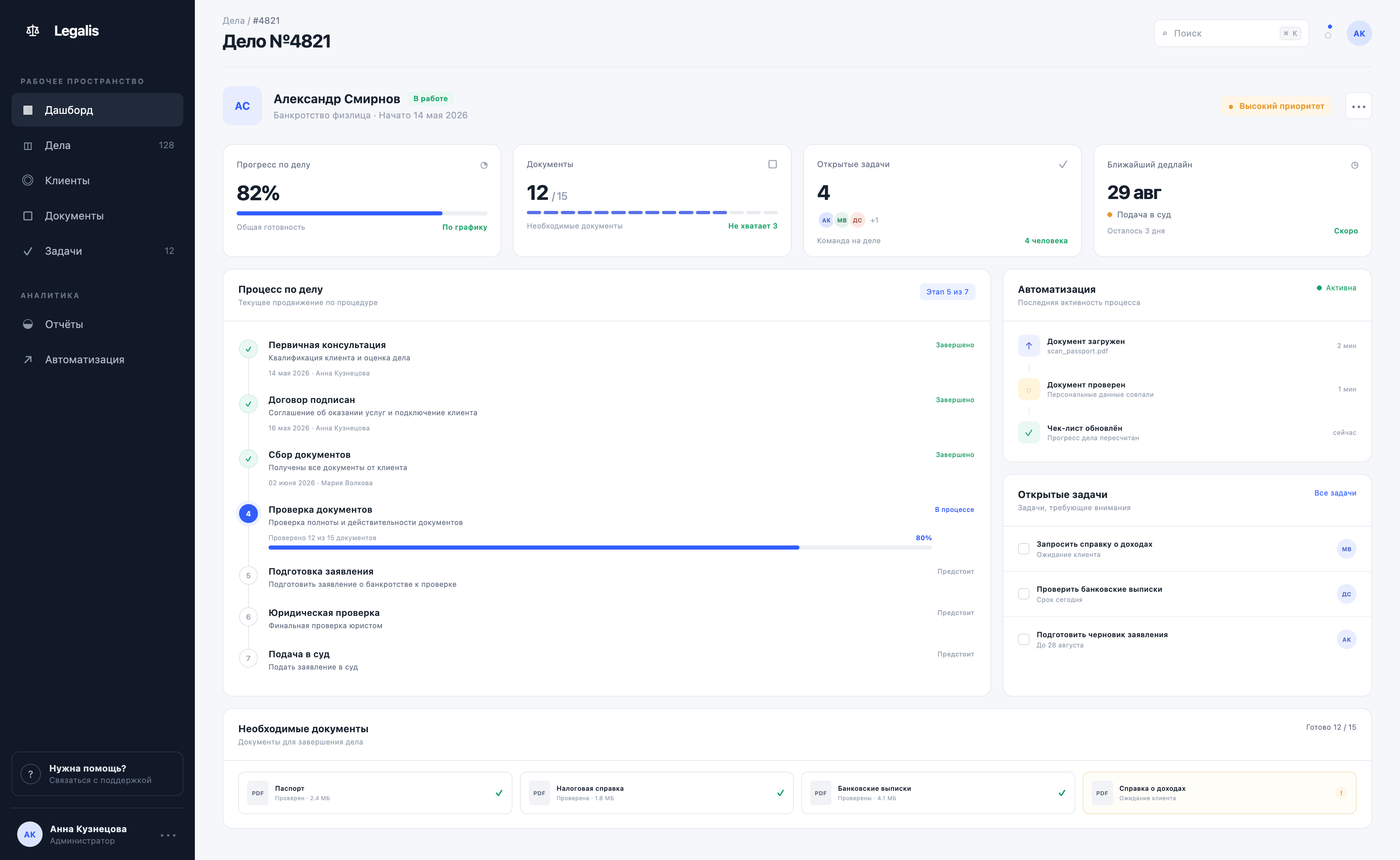
Task: Click the step 5 circle for Подготовка заявления
Action: (x=248, y=576)
